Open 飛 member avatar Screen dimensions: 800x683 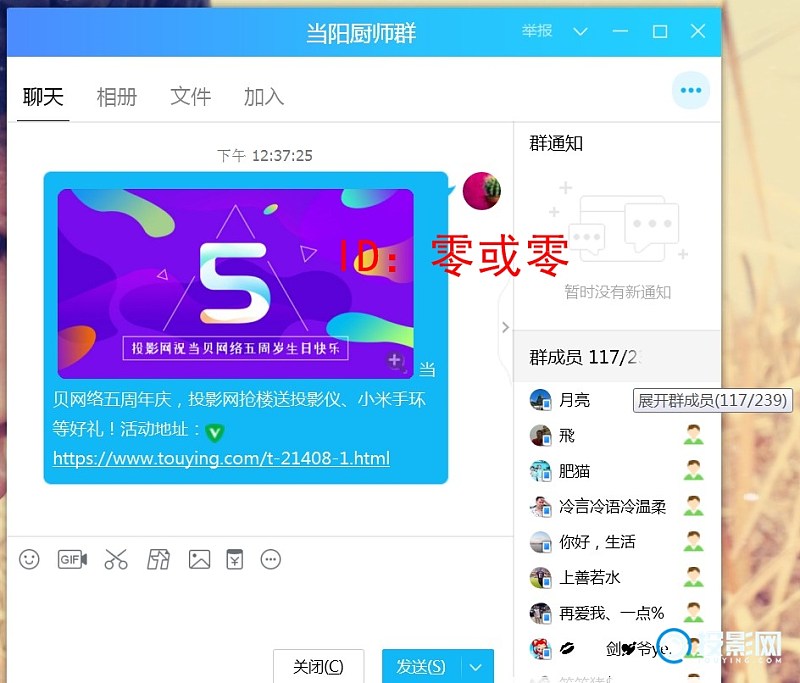(540, 436)
